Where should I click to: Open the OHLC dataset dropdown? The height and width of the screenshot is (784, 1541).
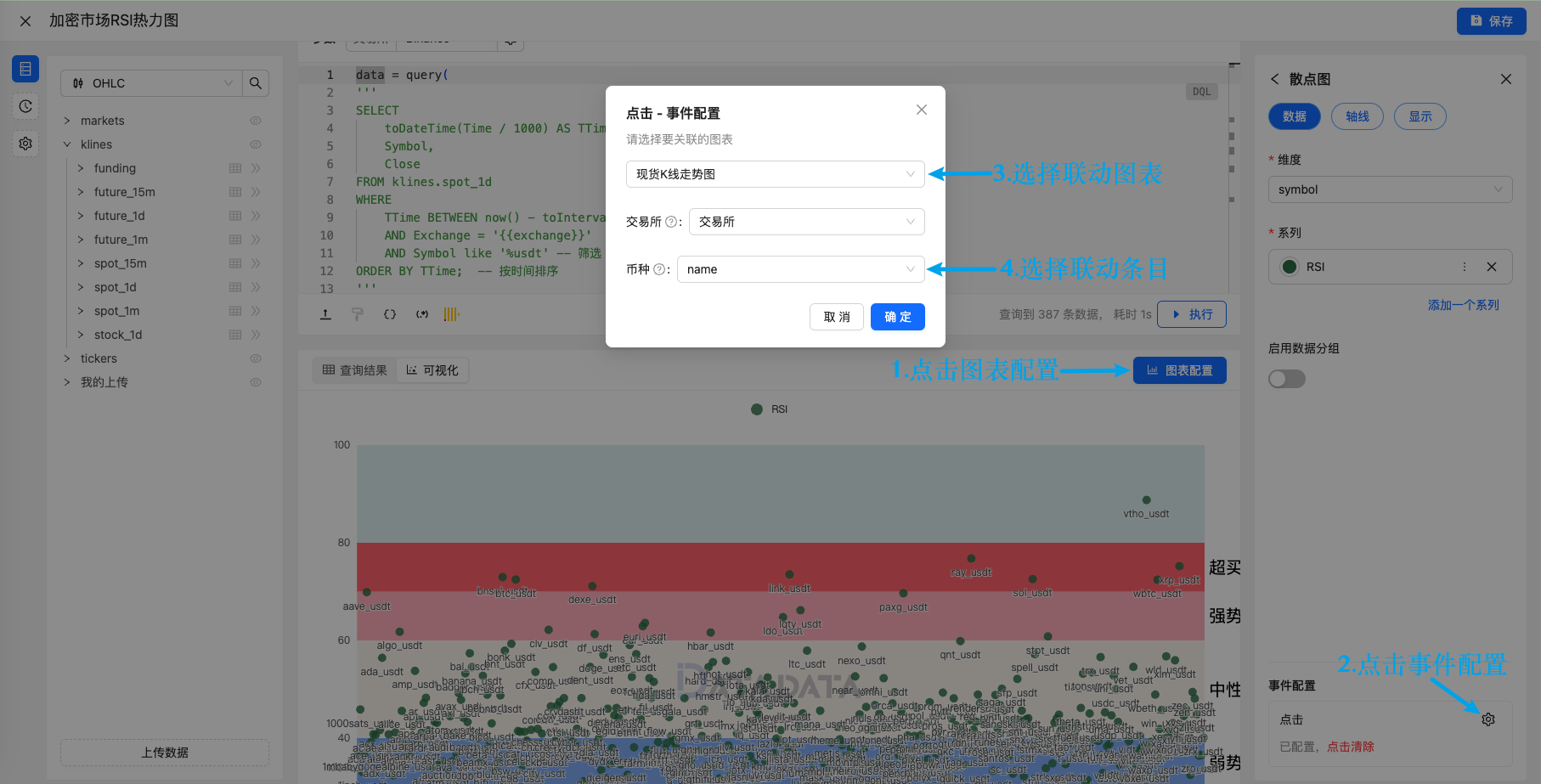[152, 83]
